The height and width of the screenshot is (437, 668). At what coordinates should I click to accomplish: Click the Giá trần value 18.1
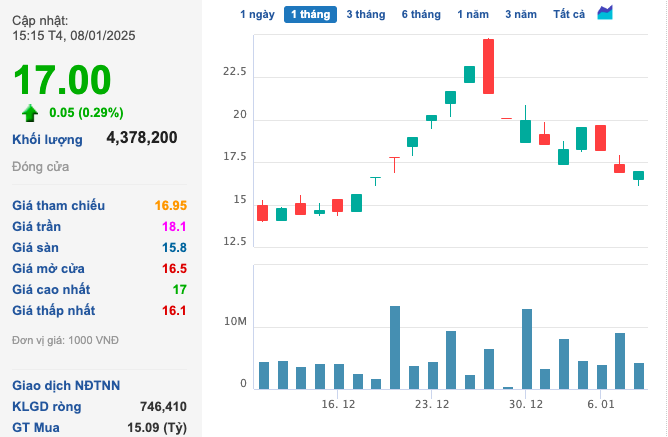tap(176, 226)
